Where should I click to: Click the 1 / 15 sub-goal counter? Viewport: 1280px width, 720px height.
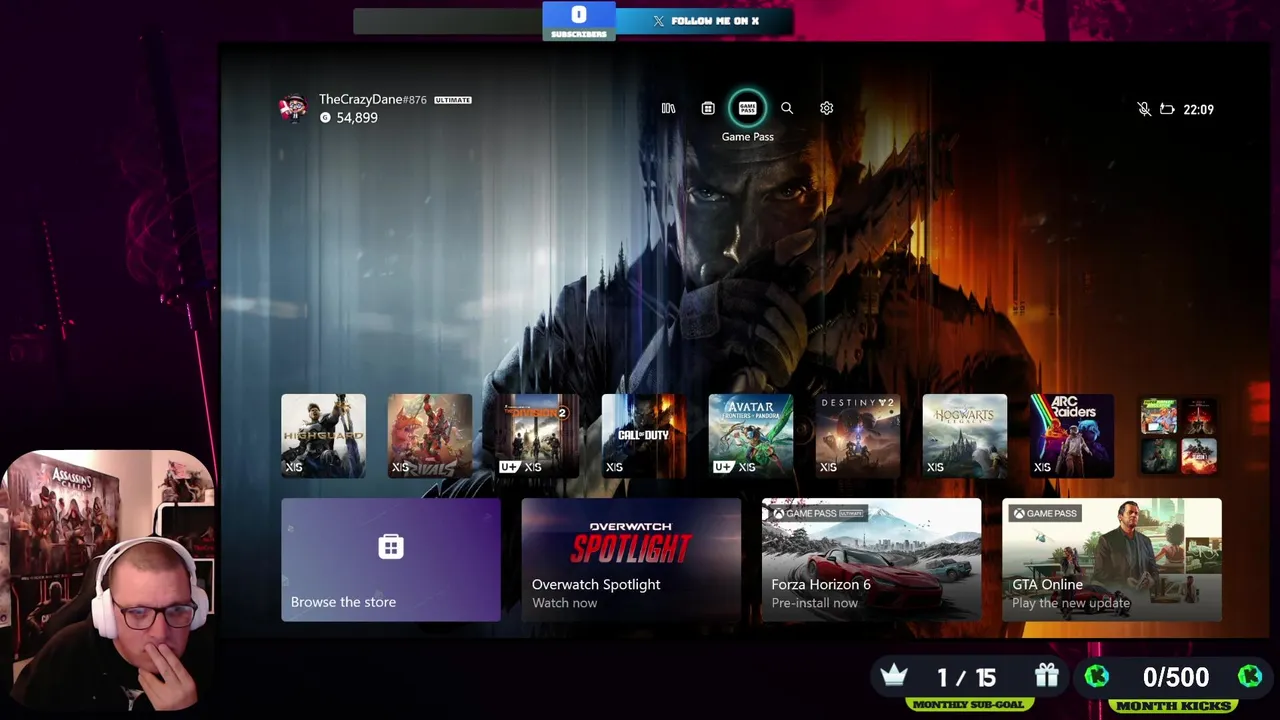(966, 678)
